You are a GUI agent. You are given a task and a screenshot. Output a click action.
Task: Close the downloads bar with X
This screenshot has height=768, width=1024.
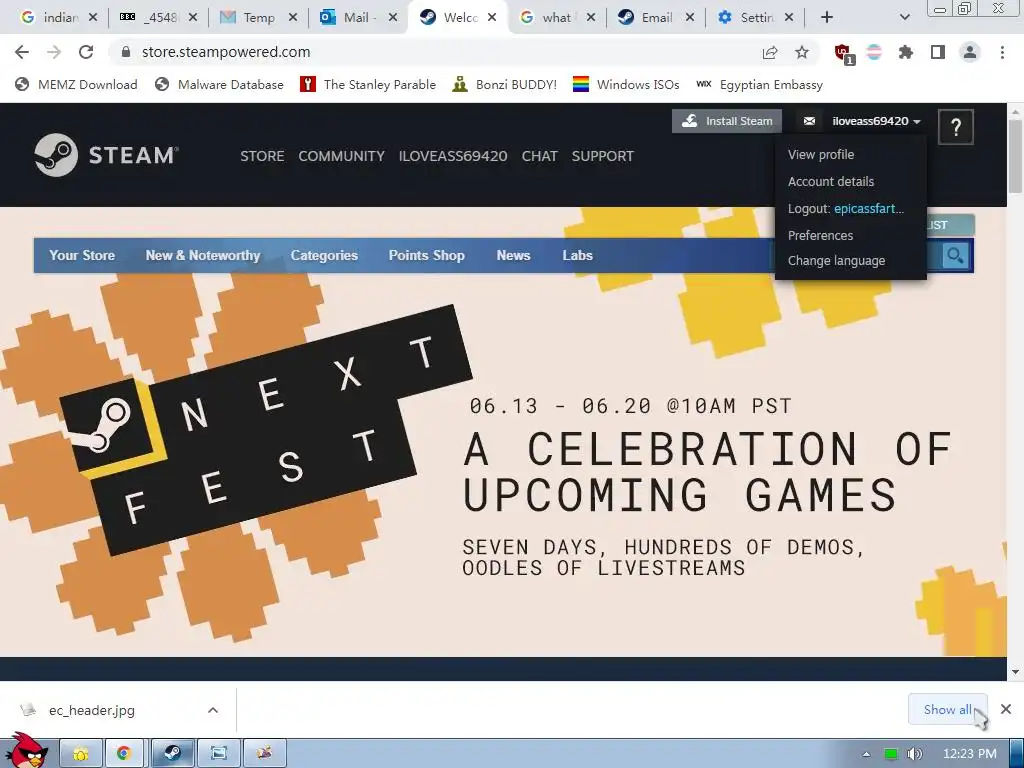[x=1006, y=709]
